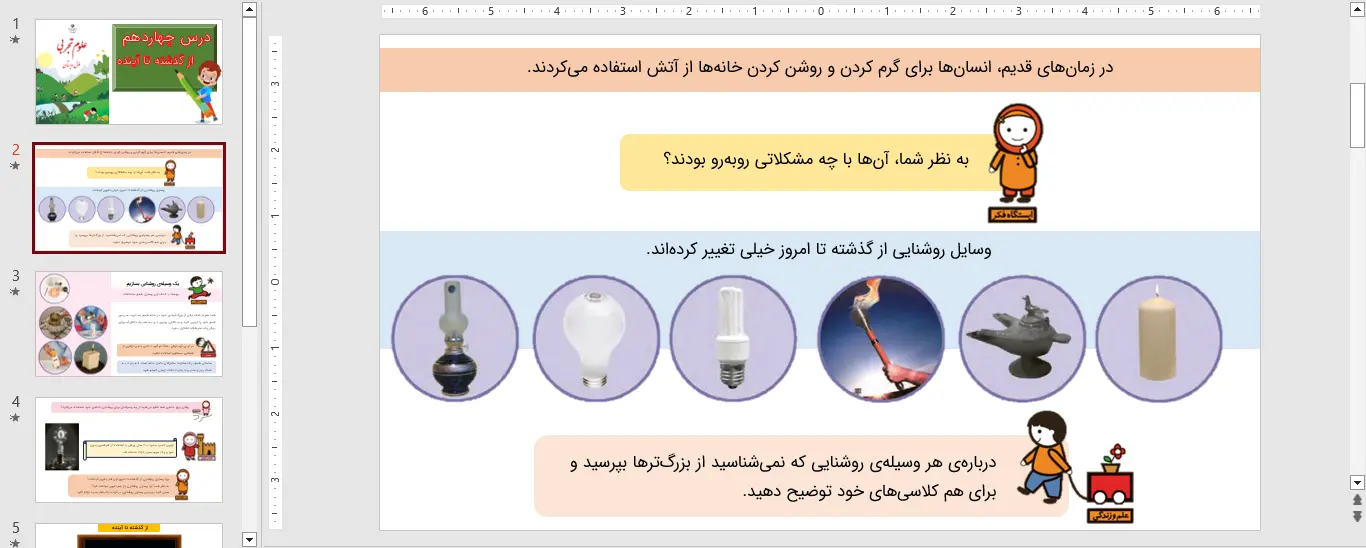The width and height of the screenshot is (1366, 548).
Task: Open slide 3 thumbnail in the panel
Action: (x=129, y=324)
